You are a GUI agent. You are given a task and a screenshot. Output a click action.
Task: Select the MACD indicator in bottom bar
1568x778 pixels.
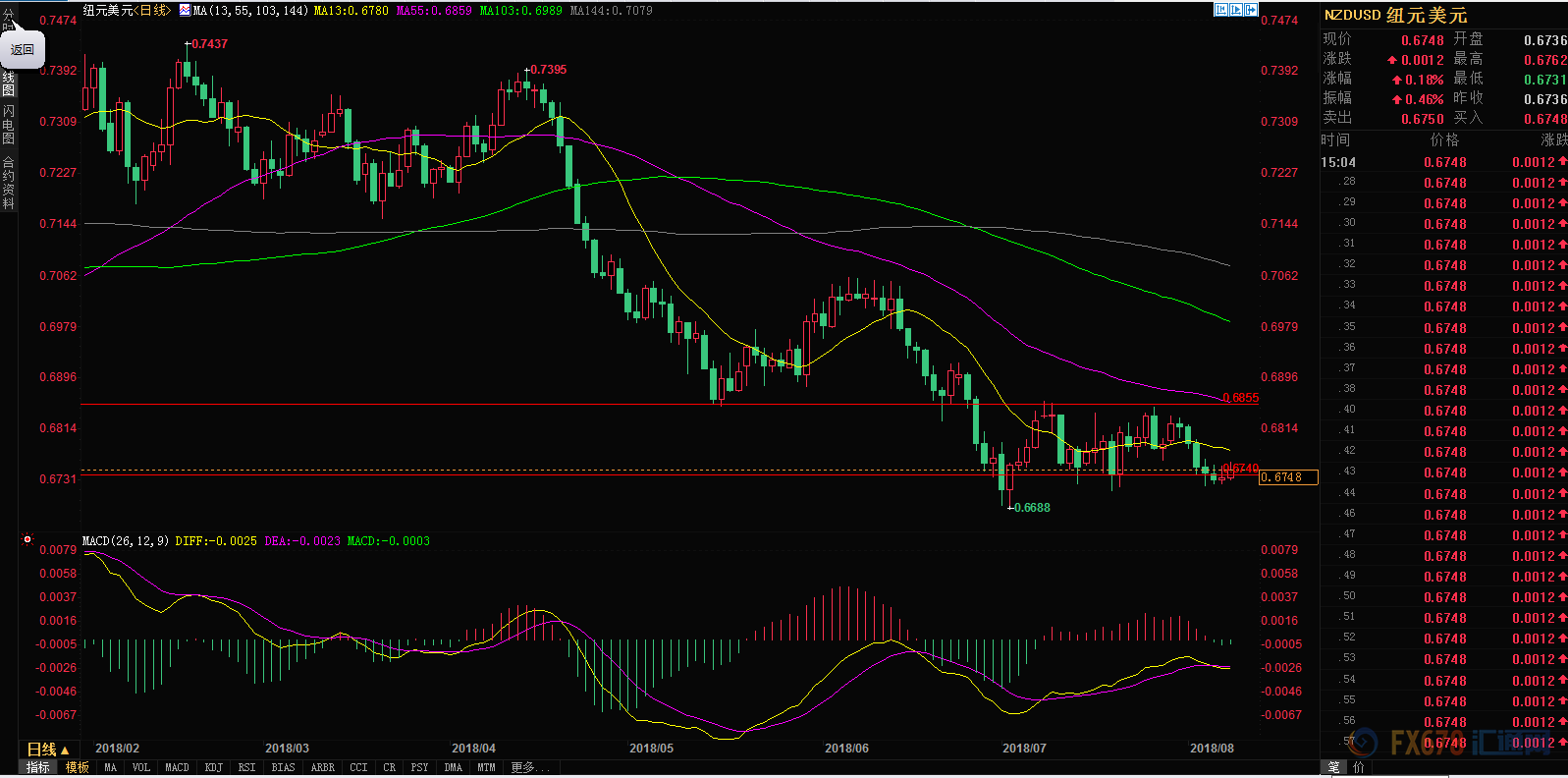pos(177,767)
